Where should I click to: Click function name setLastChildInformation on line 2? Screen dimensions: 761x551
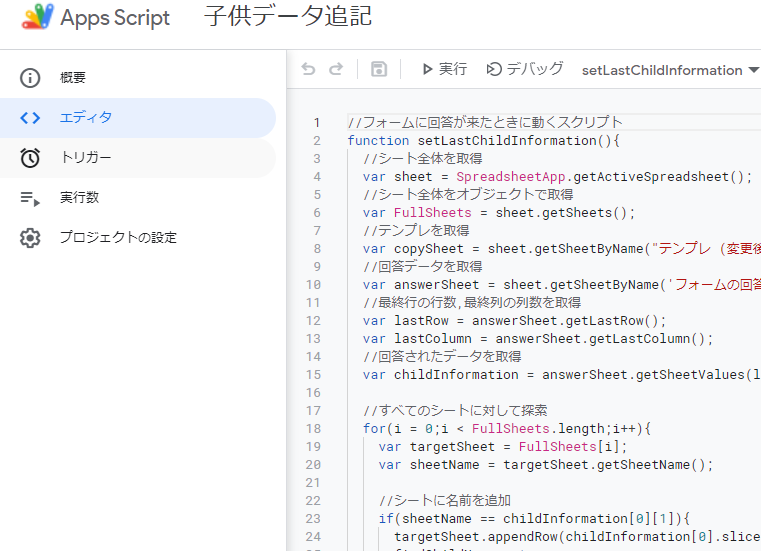coord(507,141)
